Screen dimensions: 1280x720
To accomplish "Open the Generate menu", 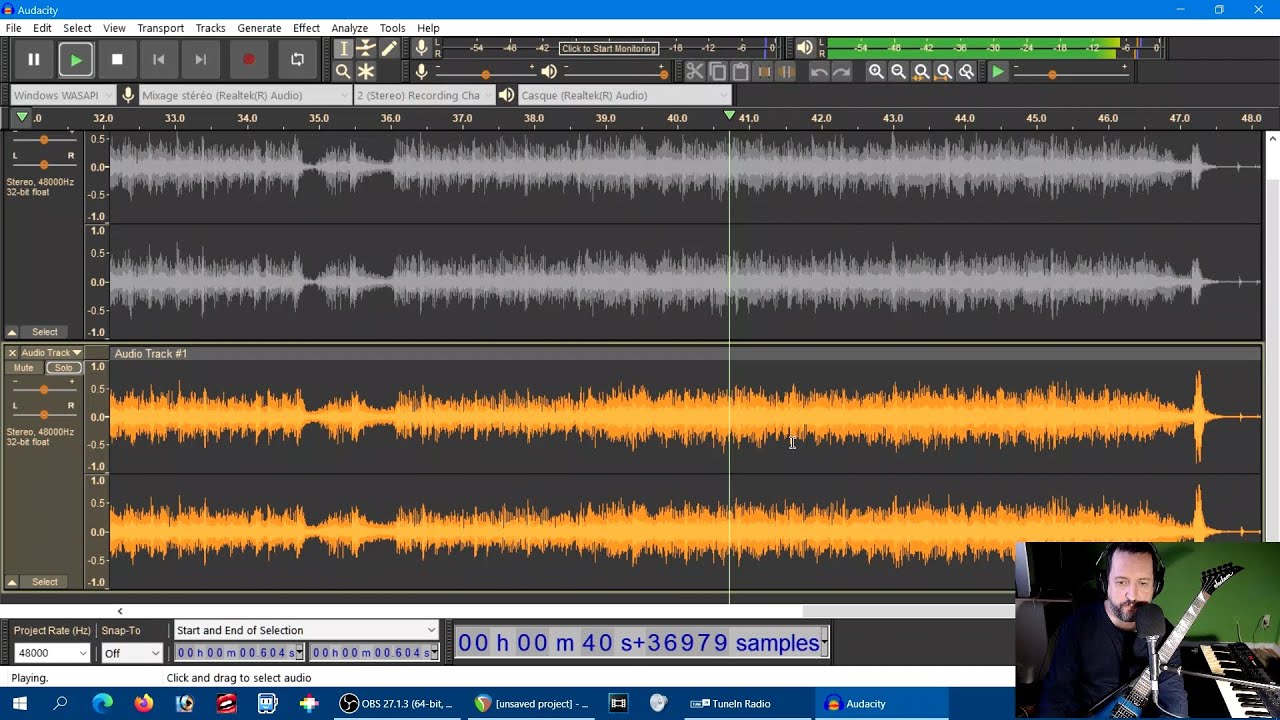I will click(259, 28).
